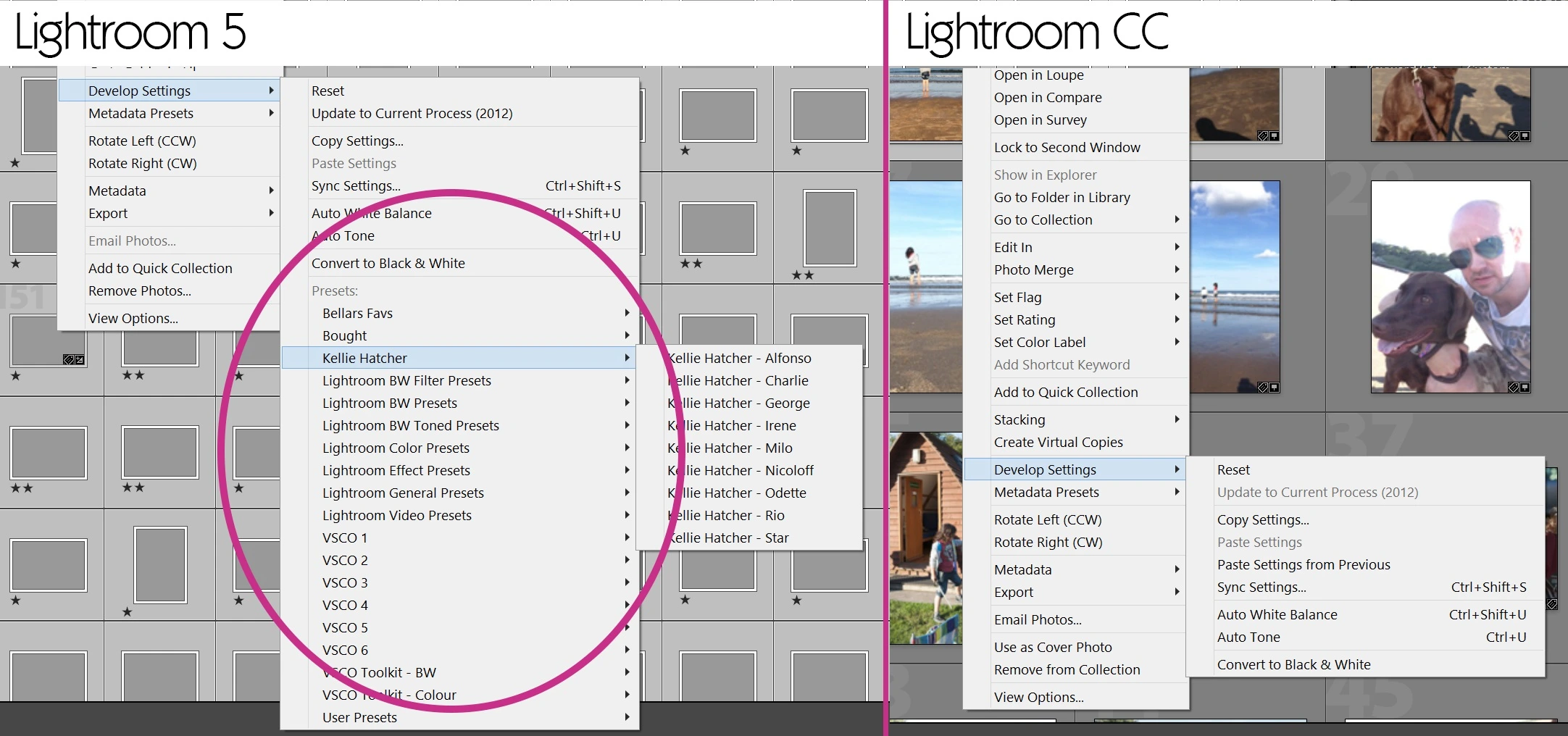Choose Convert to Black & White in Lightroom CC

[1366, 664]
